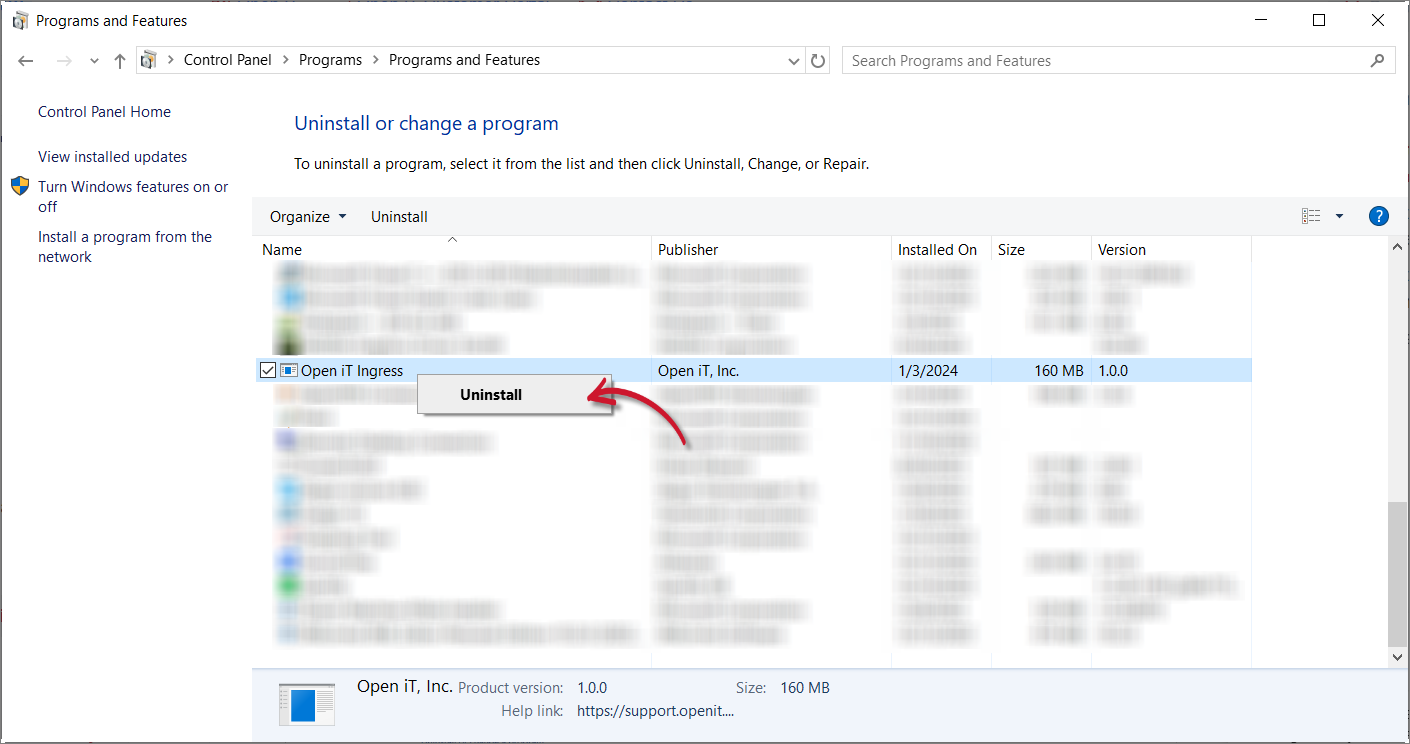Click the Uninstall toolbar button
Viewport: 1410px width, 744px height.
(399, 216)
